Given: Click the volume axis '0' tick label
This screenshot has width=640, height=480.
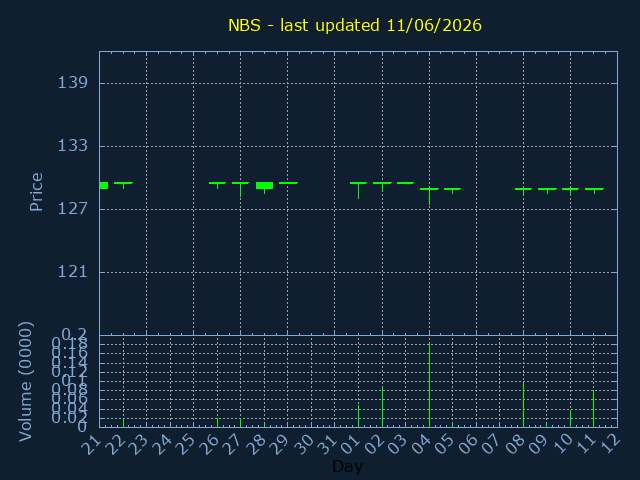Looking at the screenshot, I should click(x=82, y=427).
